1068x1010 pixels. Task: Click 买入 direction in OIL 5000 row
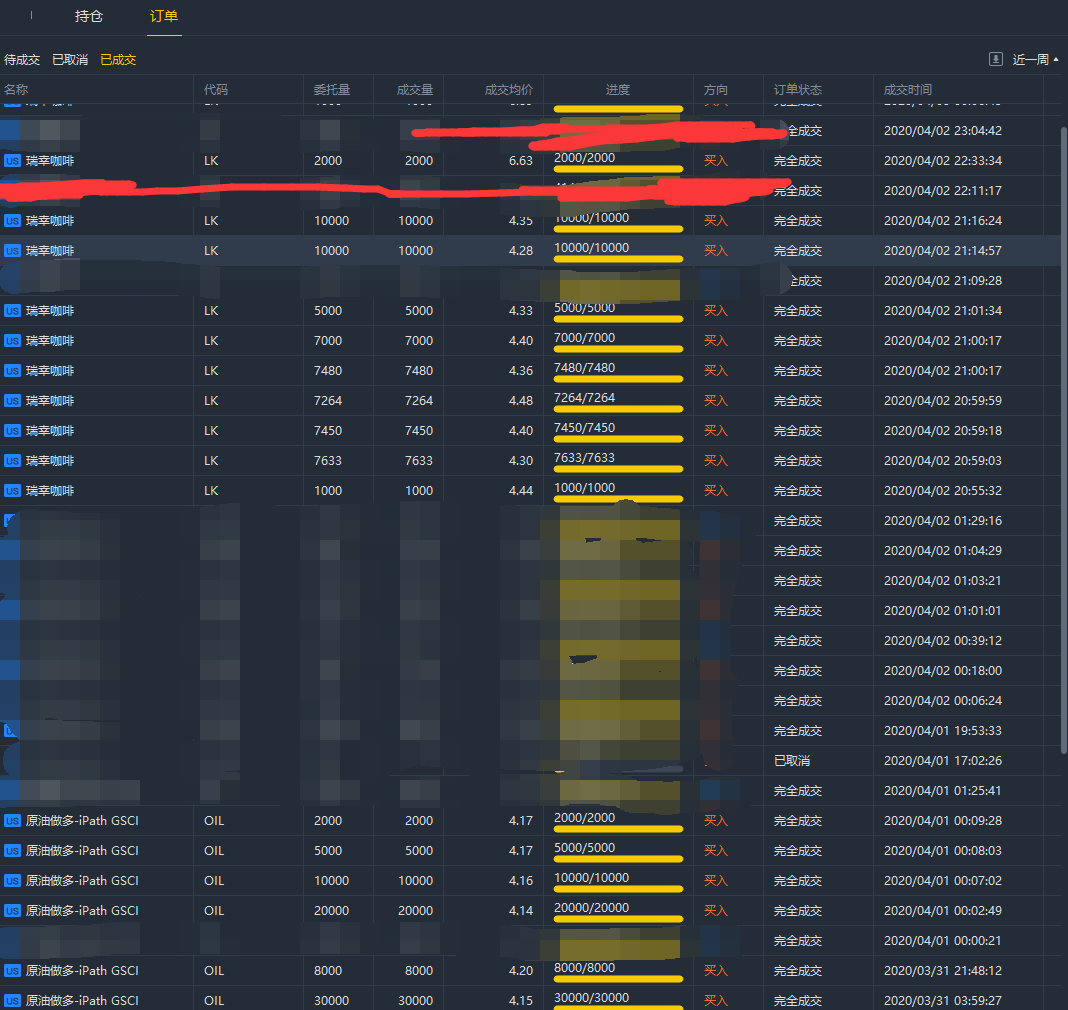pos(716,851)
